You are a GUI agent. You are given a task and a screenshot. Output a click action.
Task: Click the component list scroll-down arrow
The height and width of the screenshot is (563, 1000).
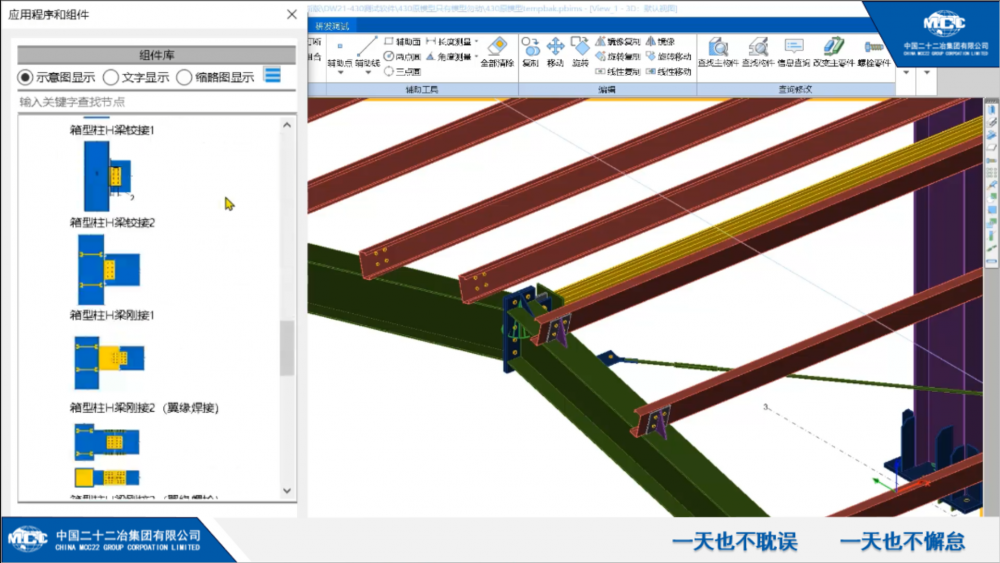[287, 490]
